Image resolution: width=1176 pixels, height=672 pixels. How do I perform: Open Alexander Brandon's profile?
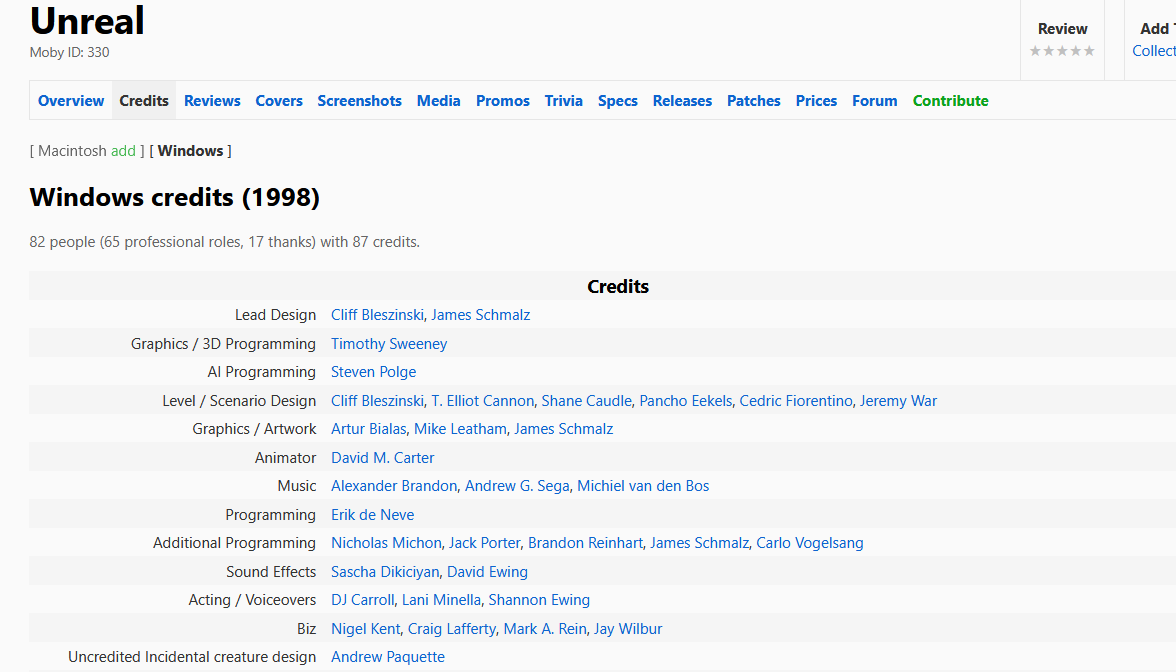pos(394,486)
